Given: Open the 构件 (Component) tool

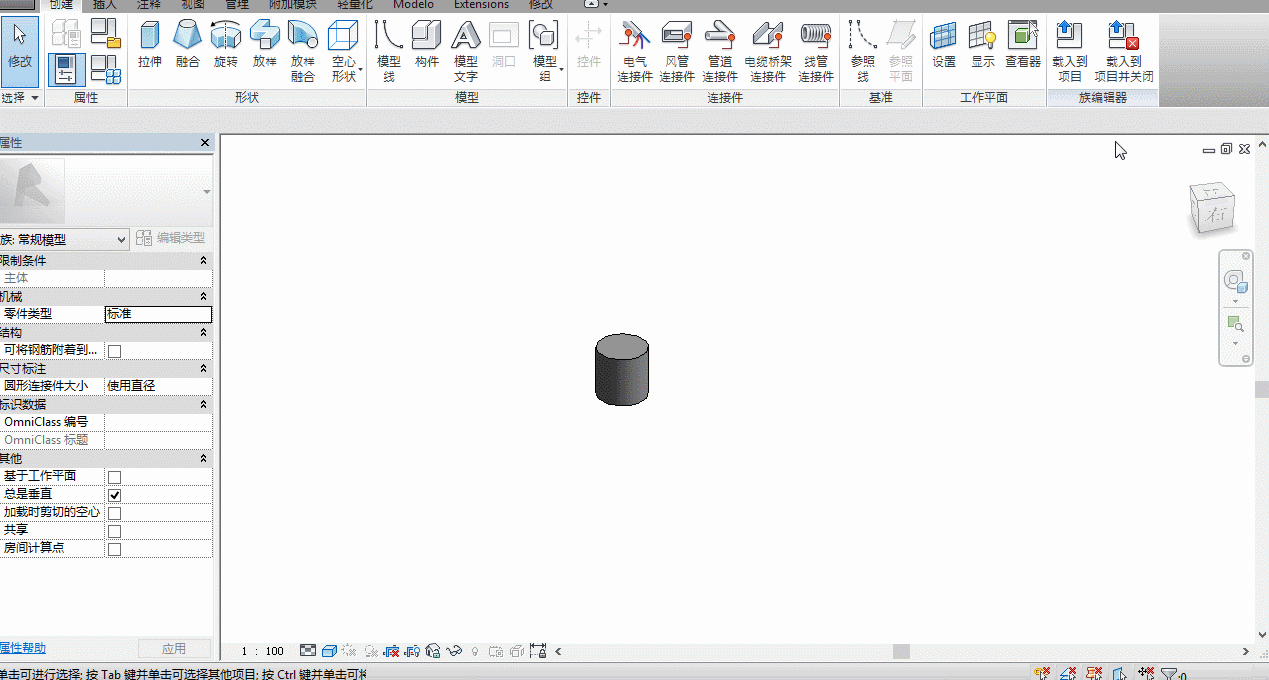Looking at the screenshot, I should click(x=427, y=46).
